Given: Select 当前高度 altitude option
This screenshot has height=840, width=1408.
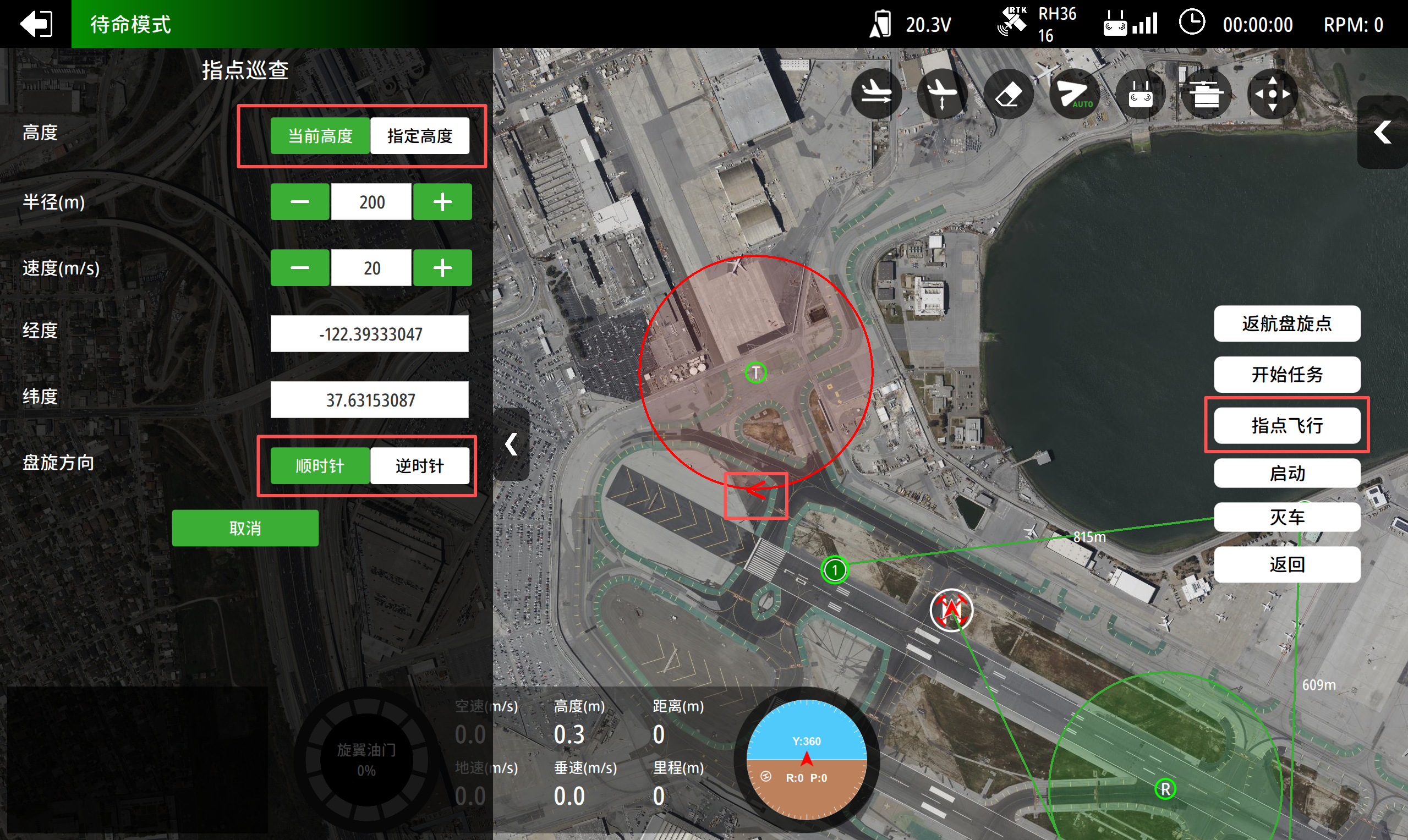Looking at the screenshot, I should pos(320,136).
